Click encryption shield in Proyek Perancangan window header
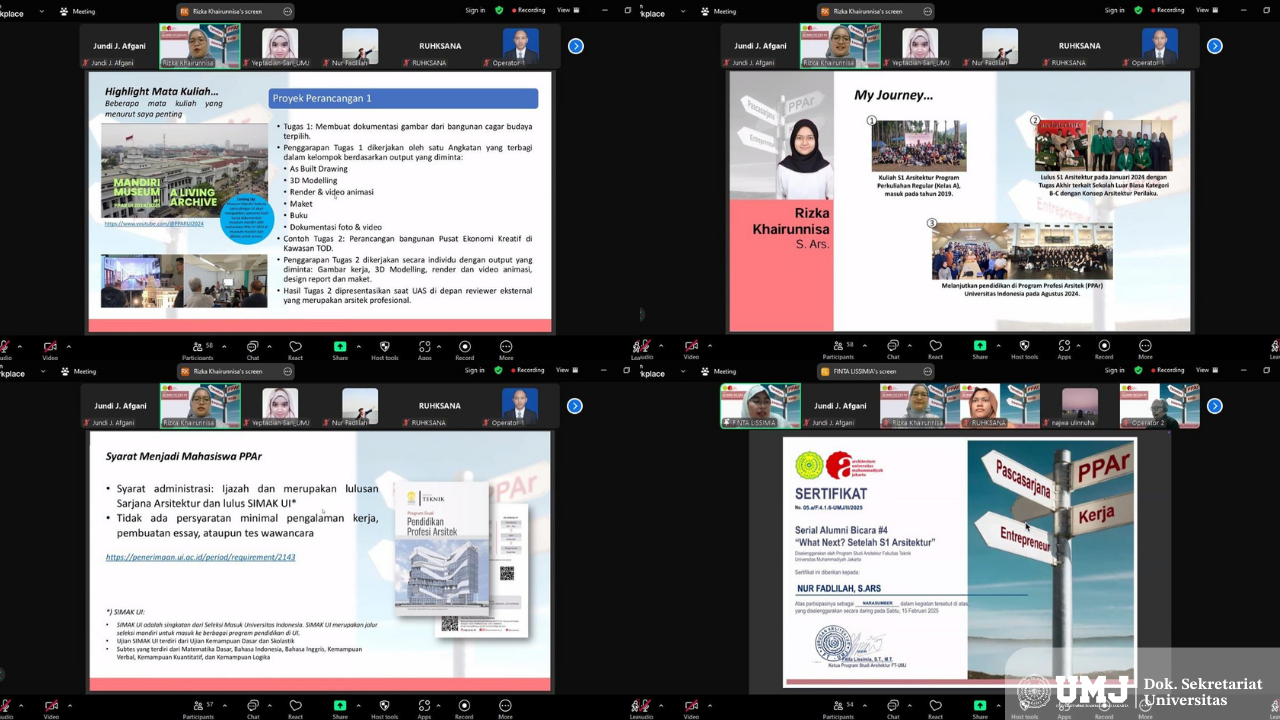Viewport: 1280px width, 720px height. (x=499, y=10)
